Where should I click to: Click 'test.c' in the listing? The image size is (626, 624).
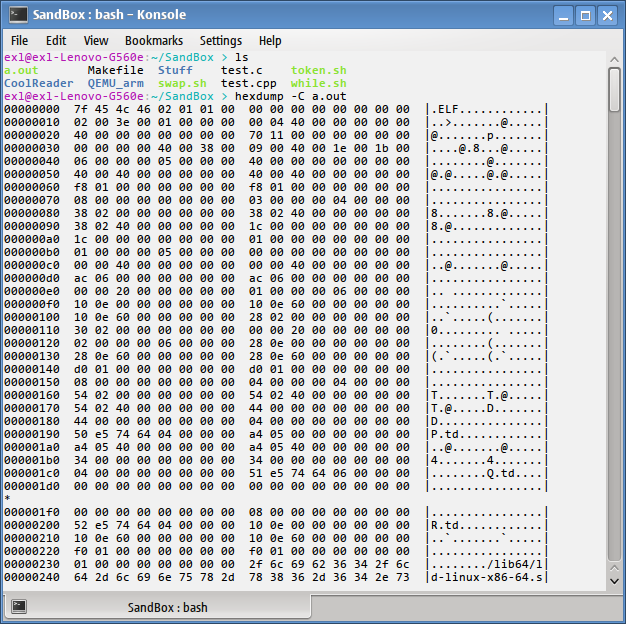[242, 70]
